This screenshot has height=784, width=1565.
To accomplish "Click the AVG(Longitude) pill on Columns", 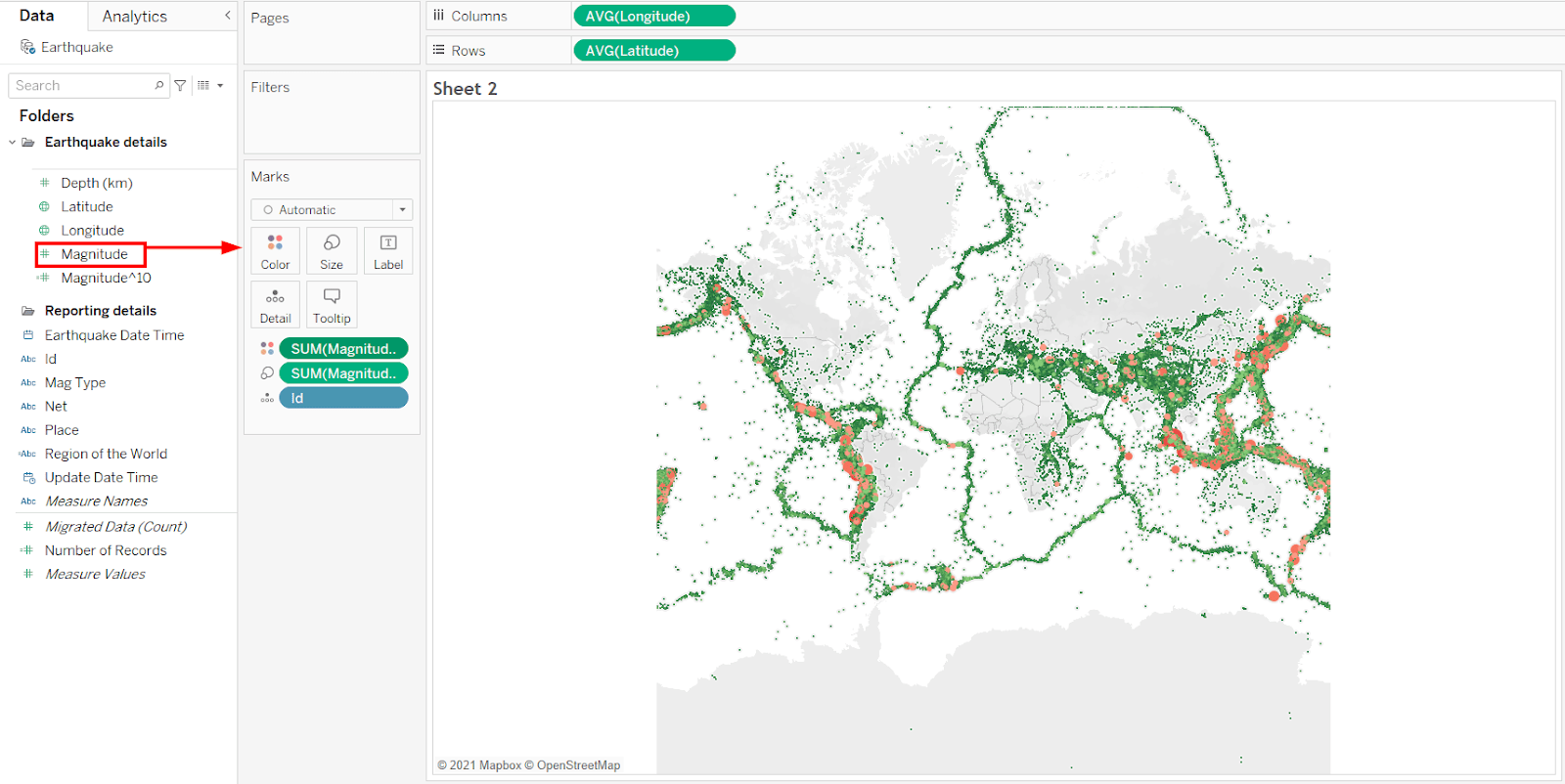I will pyautogui.click(x=653, y=16).
